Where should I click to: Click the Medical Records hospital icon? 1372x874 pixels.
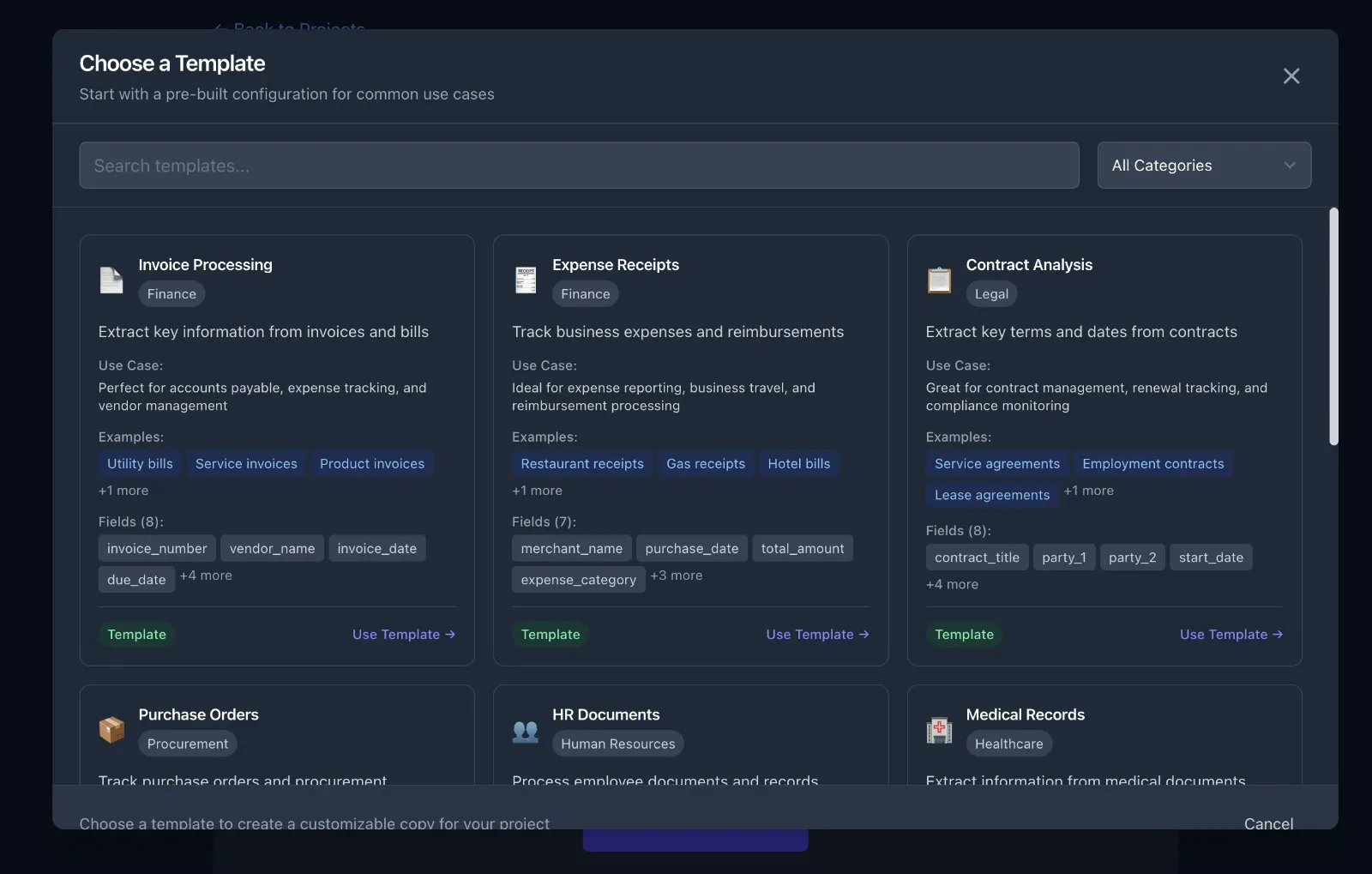tap(939, 730)
